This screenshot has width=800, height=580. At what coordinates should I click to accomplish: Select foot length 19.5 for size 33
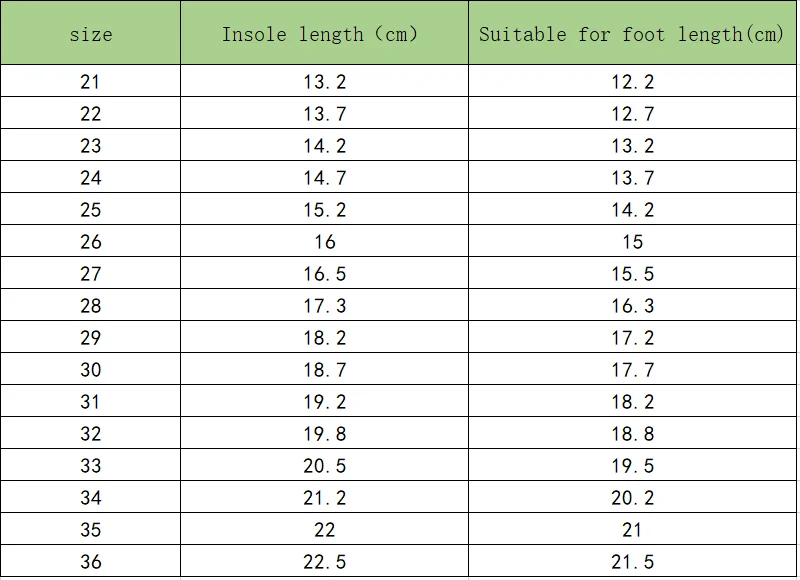click(632, 466)
